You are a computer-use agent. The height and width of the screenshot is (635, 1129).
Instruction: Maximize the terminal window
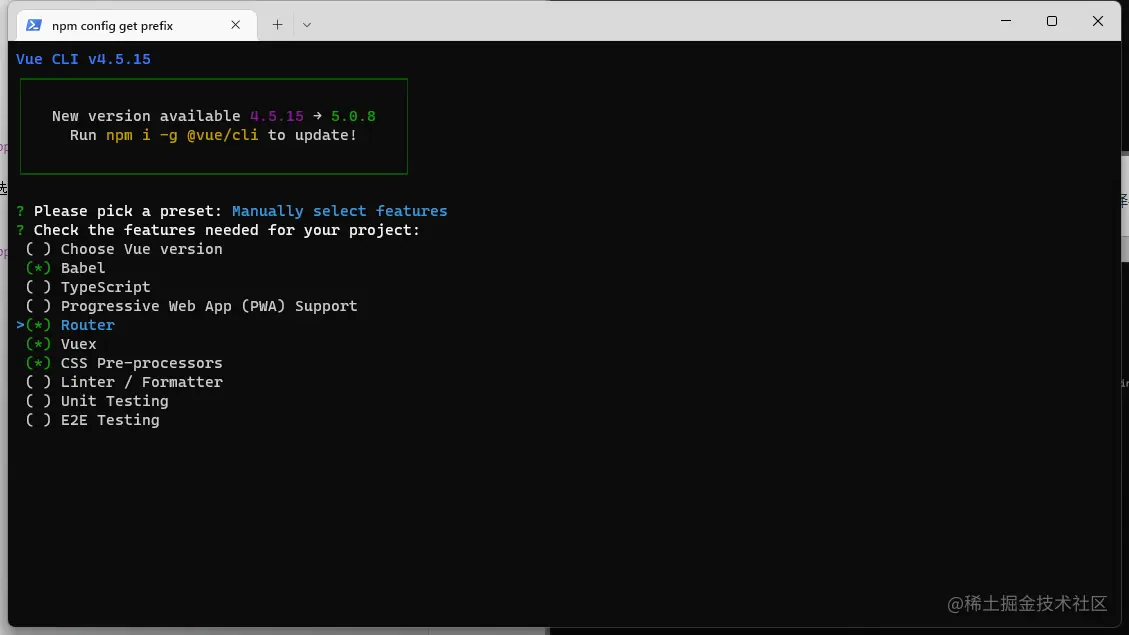click(x=1052, y=21)
